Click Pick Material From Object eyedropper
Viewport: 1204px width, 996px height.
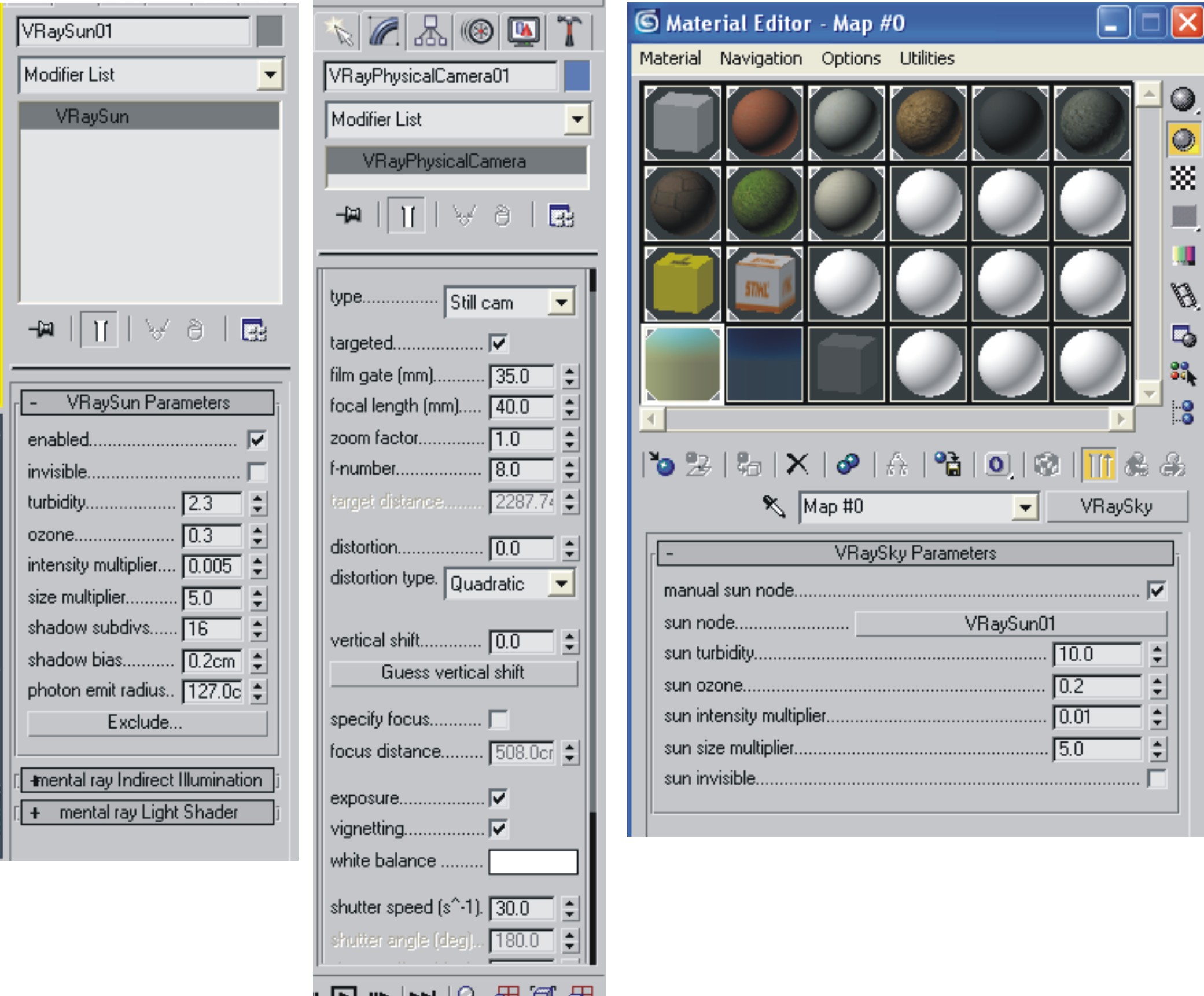[774, 506]
